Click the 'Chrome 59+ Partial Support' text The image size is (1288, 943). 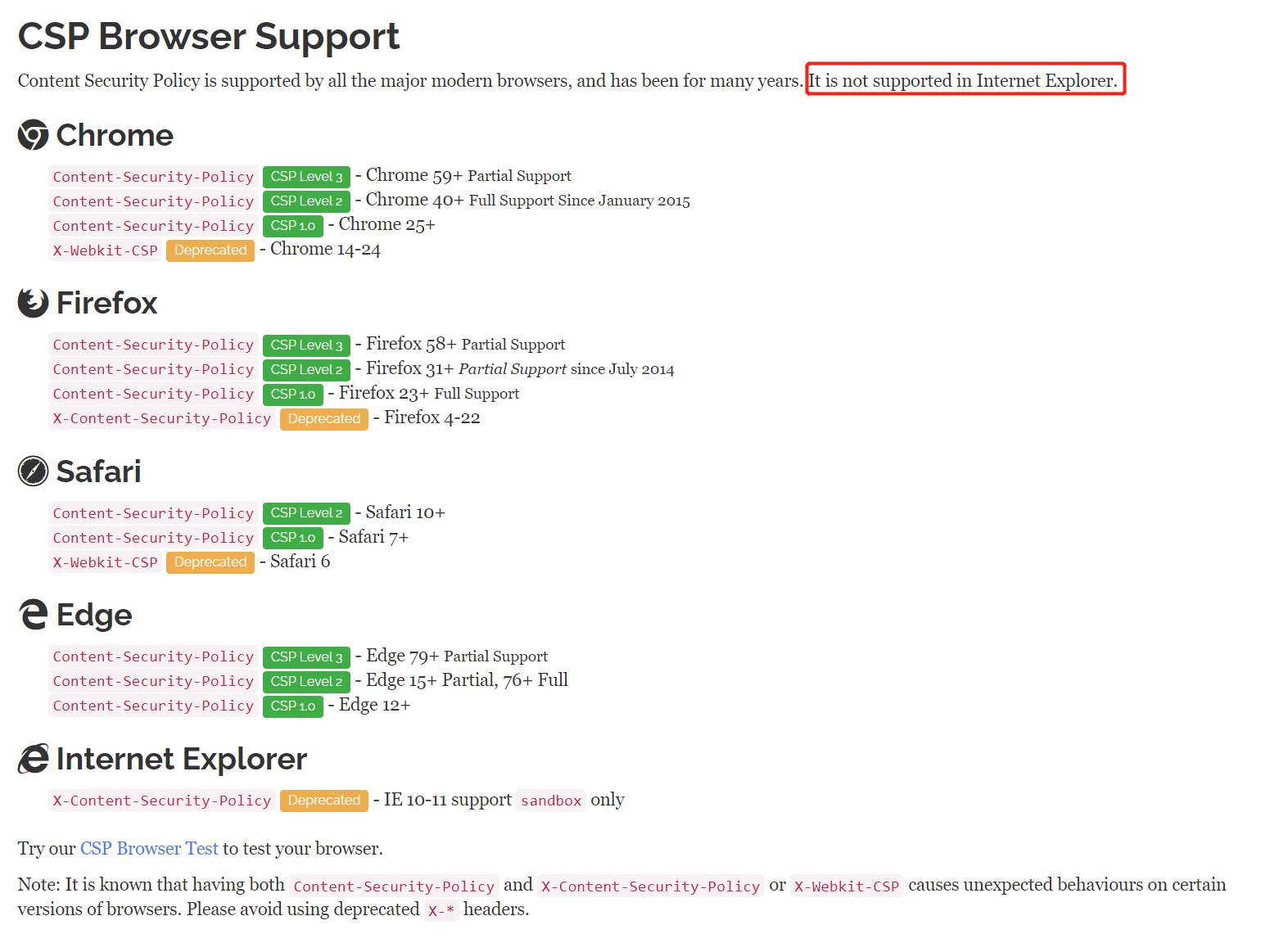point(468,176)
